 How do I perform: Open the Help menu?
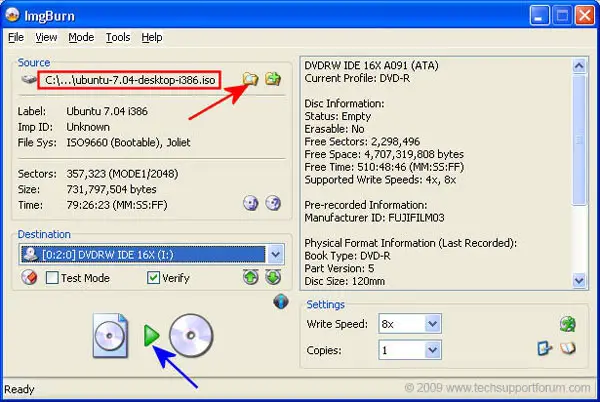(152, 37)
